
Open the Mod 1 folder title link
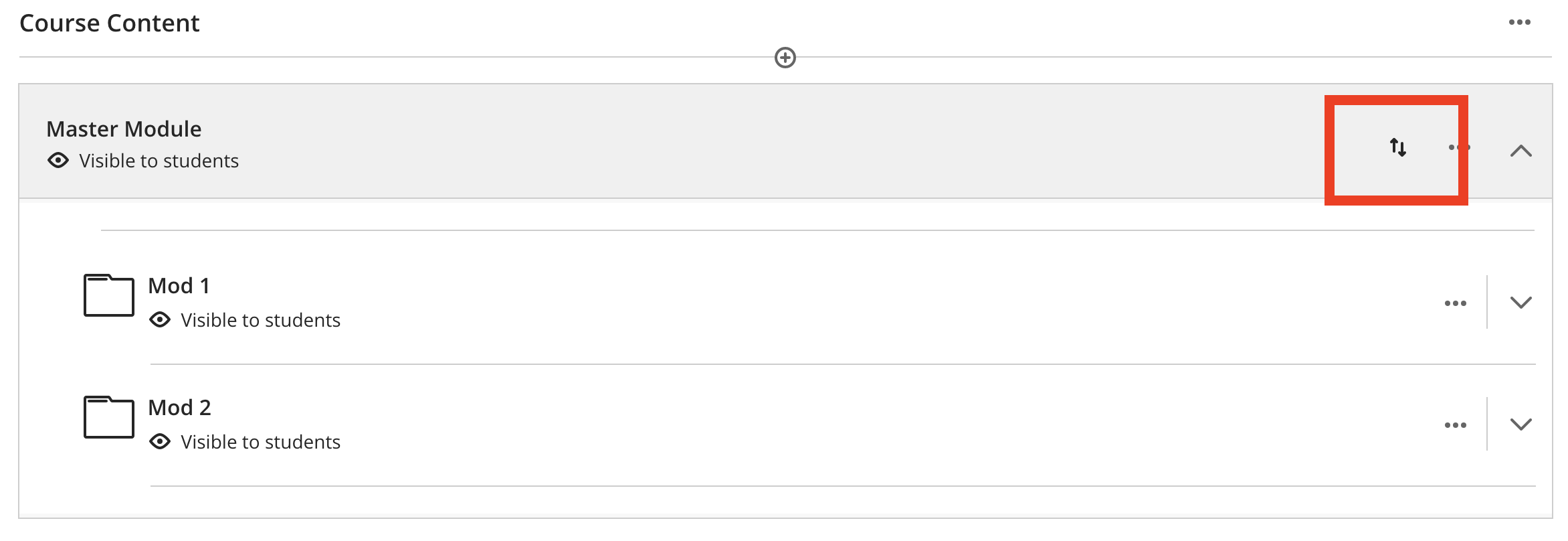pos(179,286)
